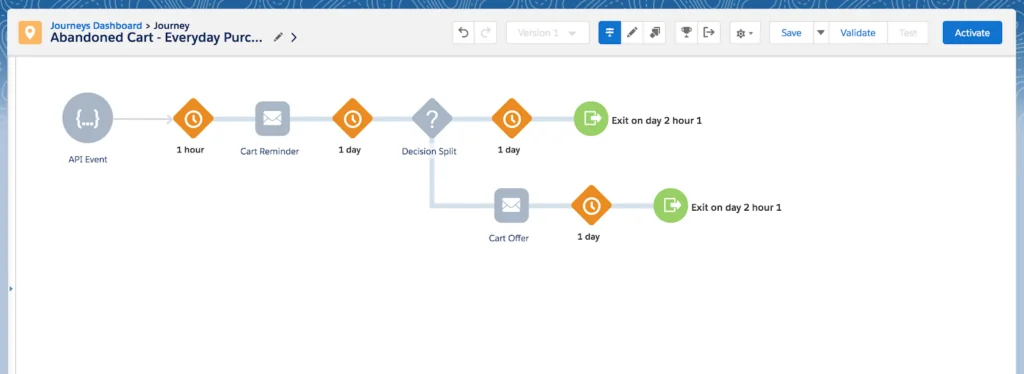The width and height of the screenshot is (1024, 374).
Task: Open the Version 1 dropdown
Action: click(x=547, y=33)
